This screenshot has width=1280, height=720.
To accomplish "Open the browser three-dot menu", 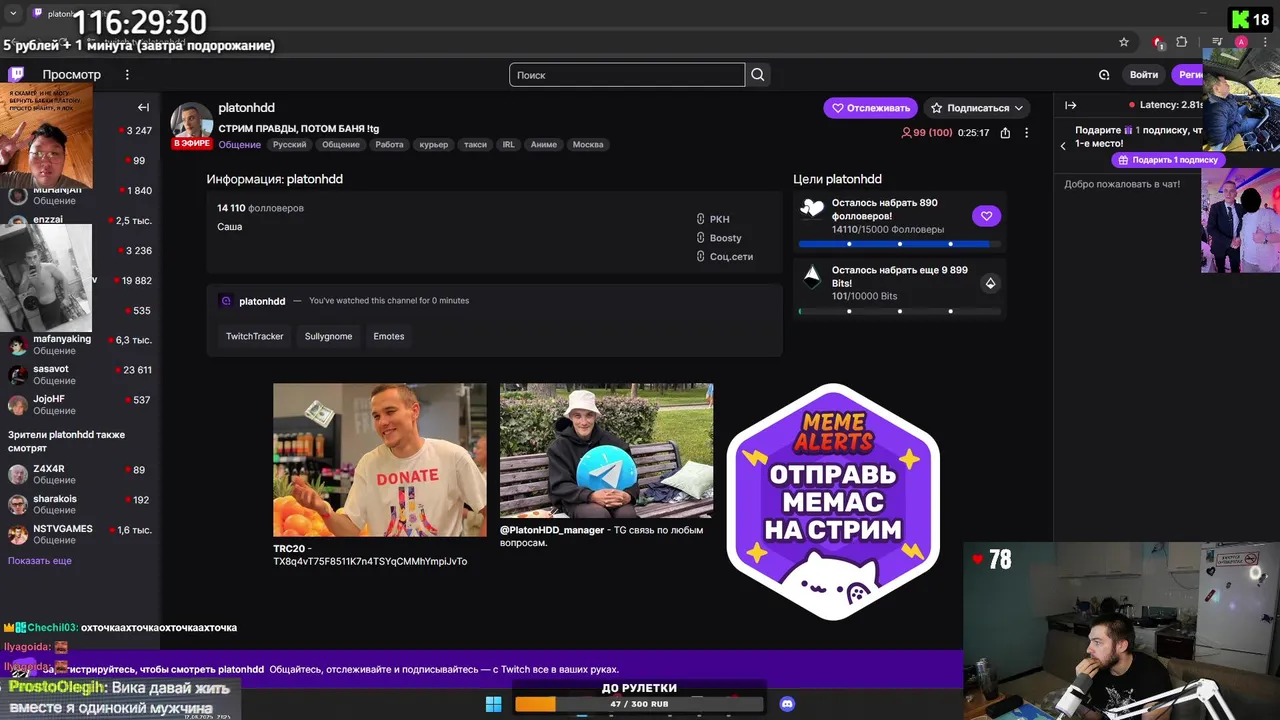I will click(x=1266, y=42).
